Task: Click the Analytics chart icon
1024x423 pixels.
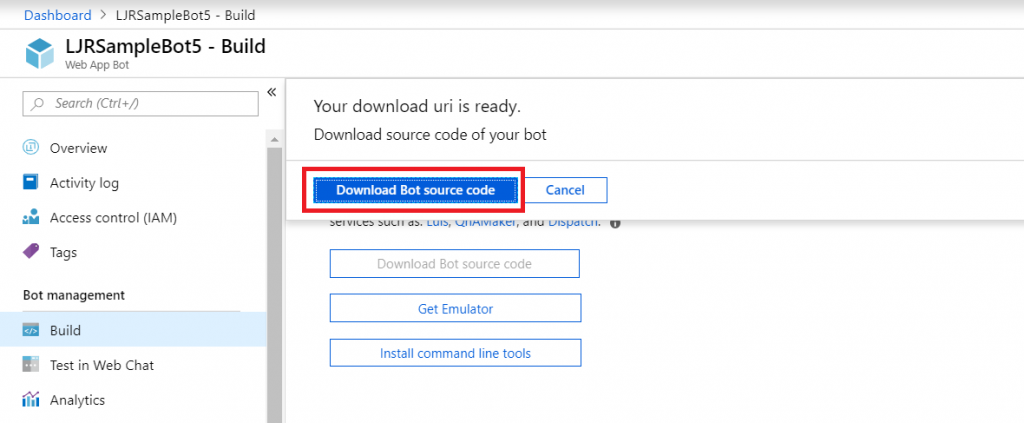Action: pyautogui.click(x=31, y=399)
